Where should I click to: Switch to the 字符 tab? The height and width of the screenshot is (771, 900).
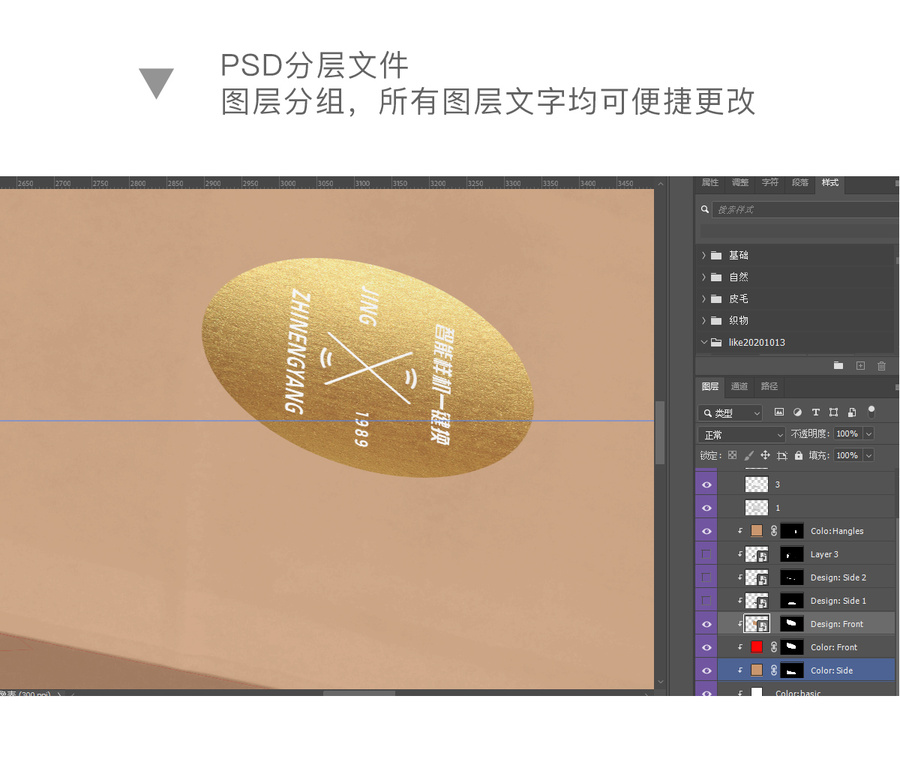[770, 183]
